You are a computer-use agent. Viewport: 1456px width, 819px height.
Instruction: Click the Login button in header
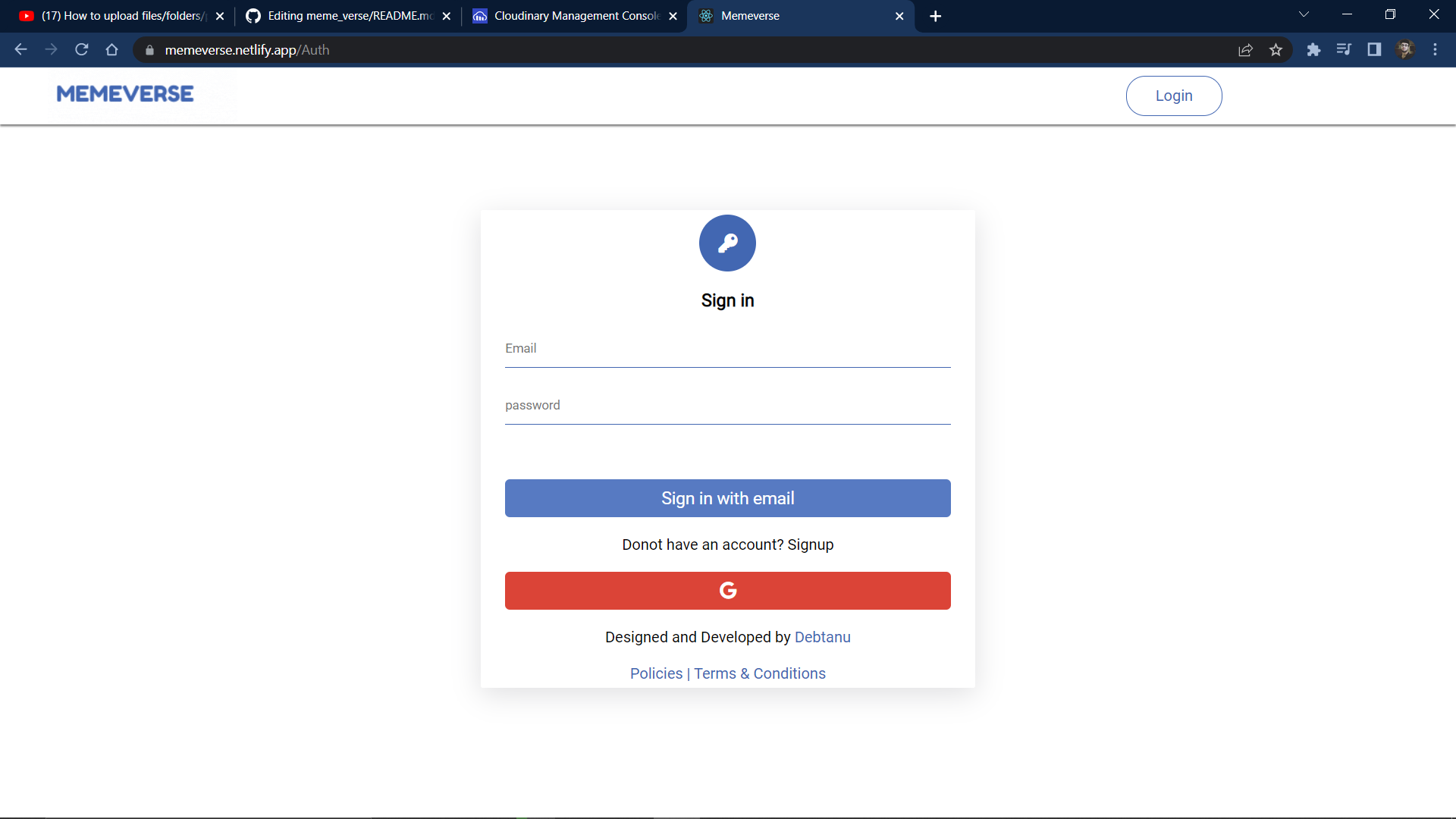pyautogui.click(x=1173, y=96)
